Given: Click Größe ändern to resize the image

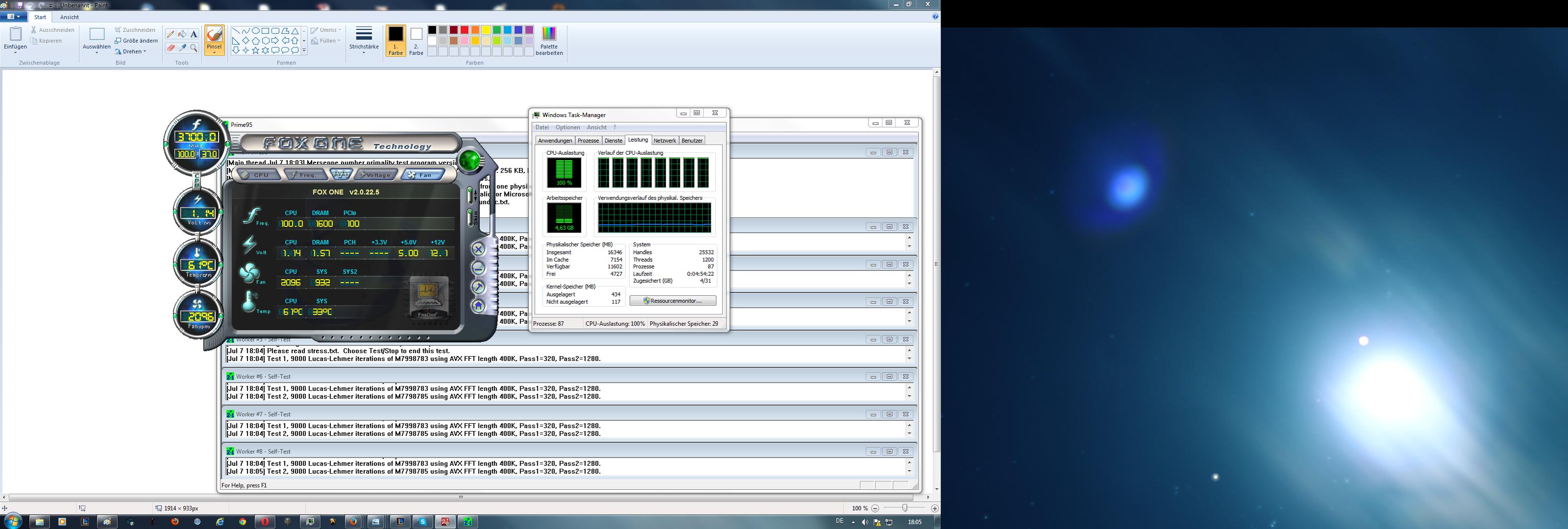Looking at the screenshot, I should 136,41.
